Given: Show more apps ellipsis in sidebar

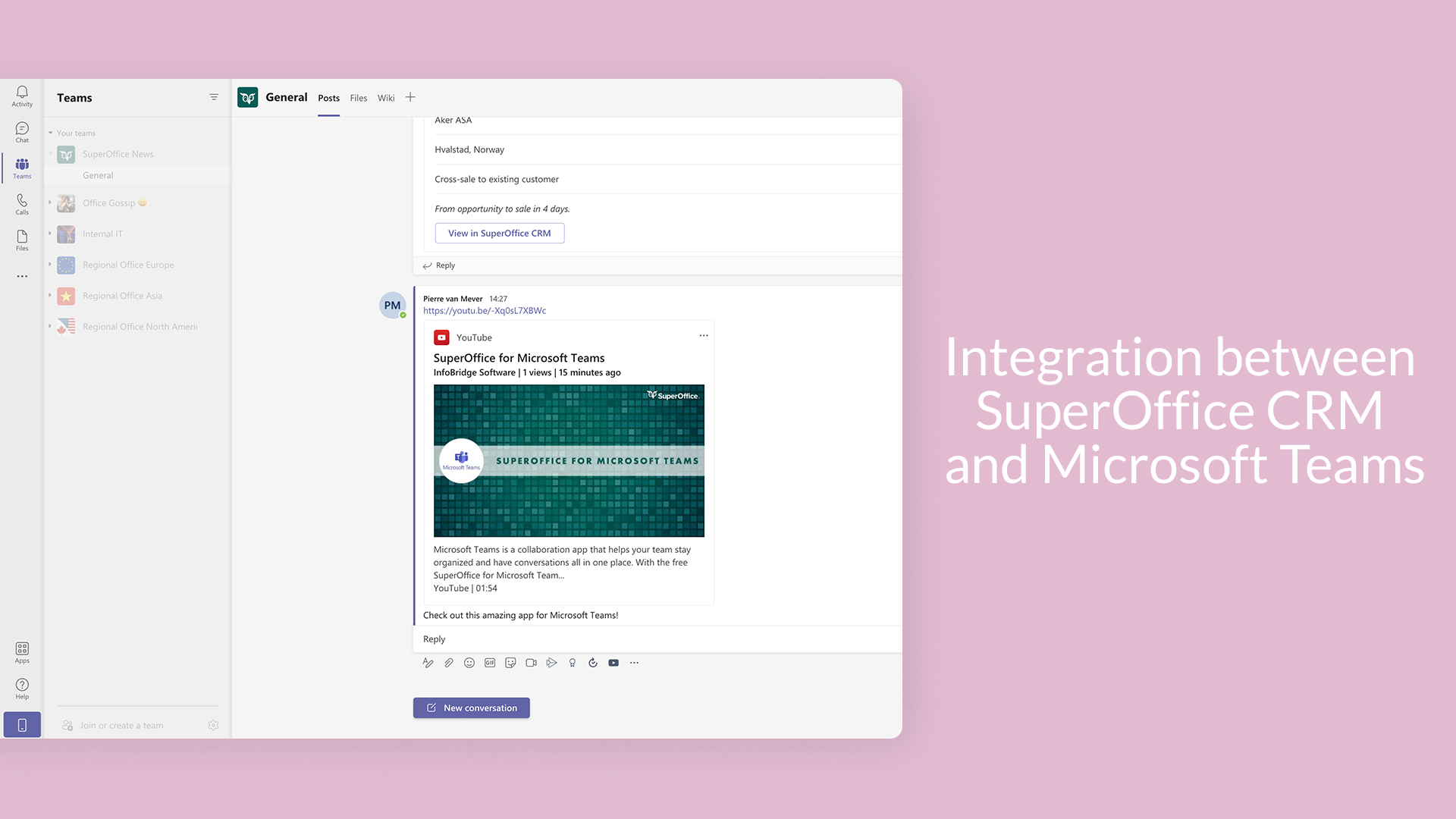Looking at the screenshot, I should tap(22, 276).
